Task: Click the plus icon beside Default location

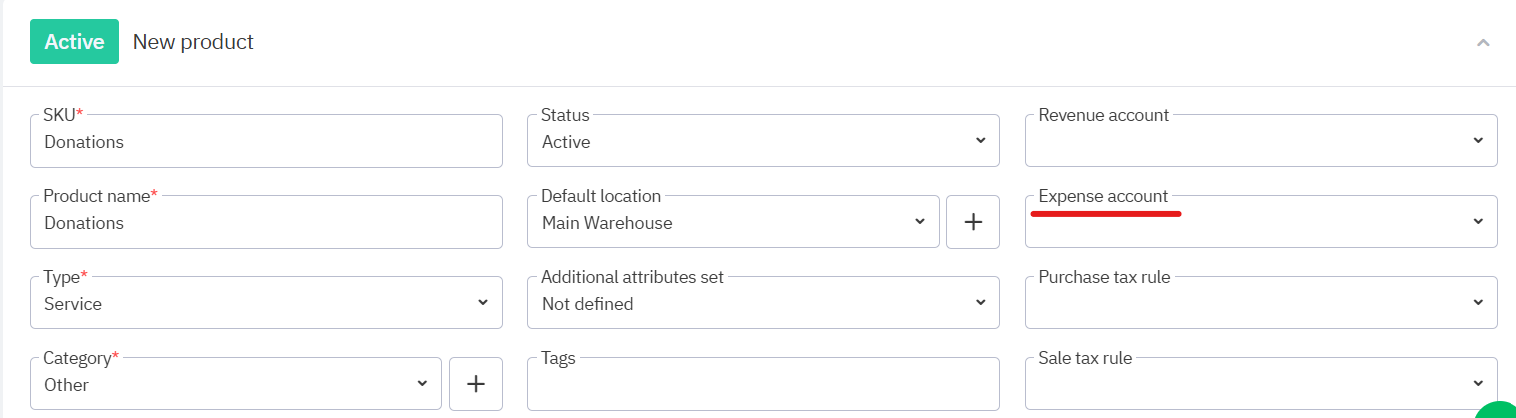Action: [x=973, y=222]
